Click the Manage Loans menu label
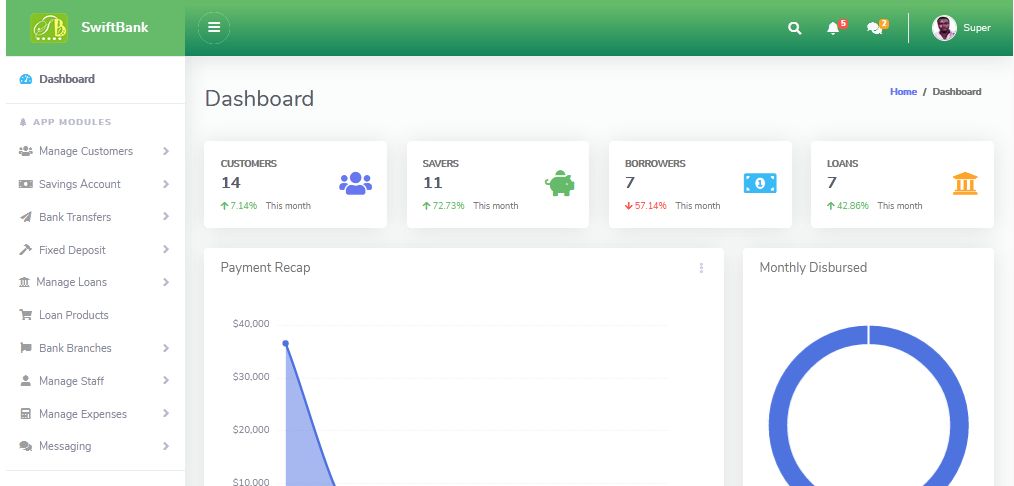 click(71, 282)
